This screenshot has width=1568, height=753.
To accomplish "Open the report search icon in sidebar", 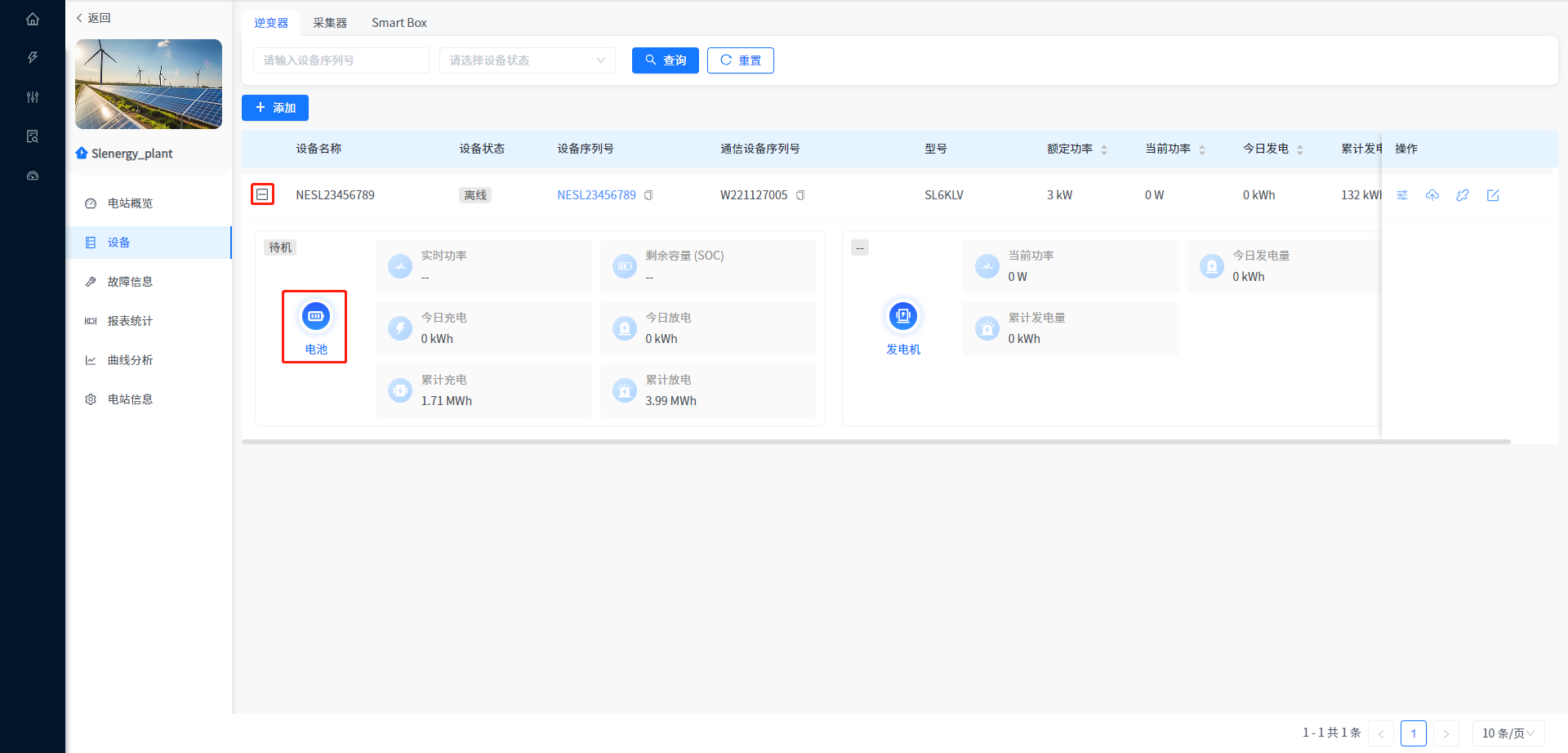I will [x=33, y=136].
